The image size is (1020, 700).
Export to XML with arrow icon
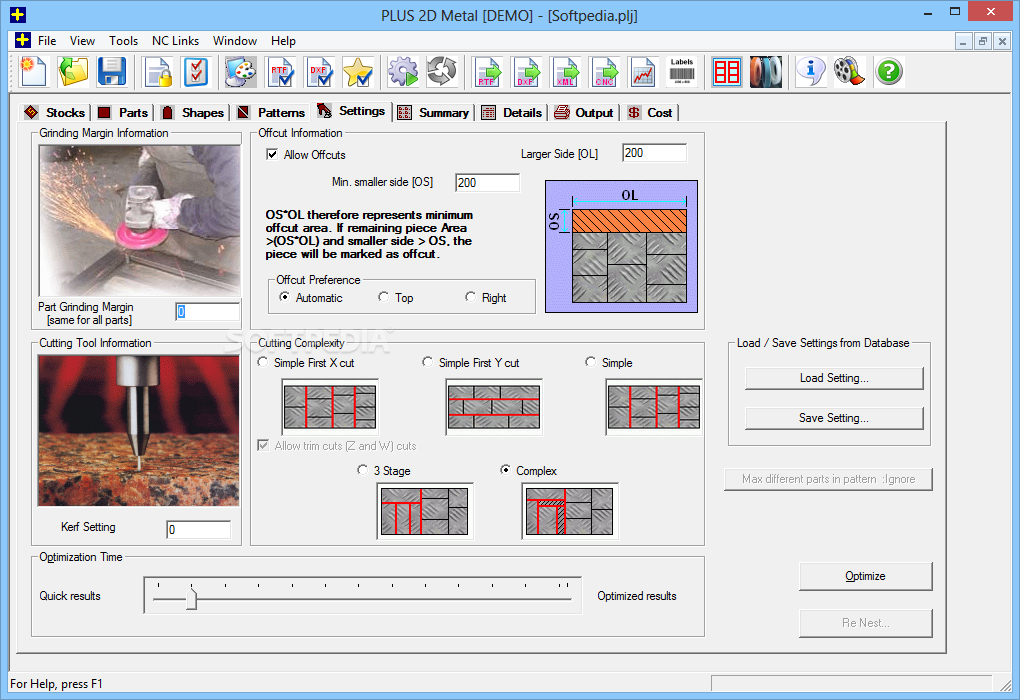point(565,72)
